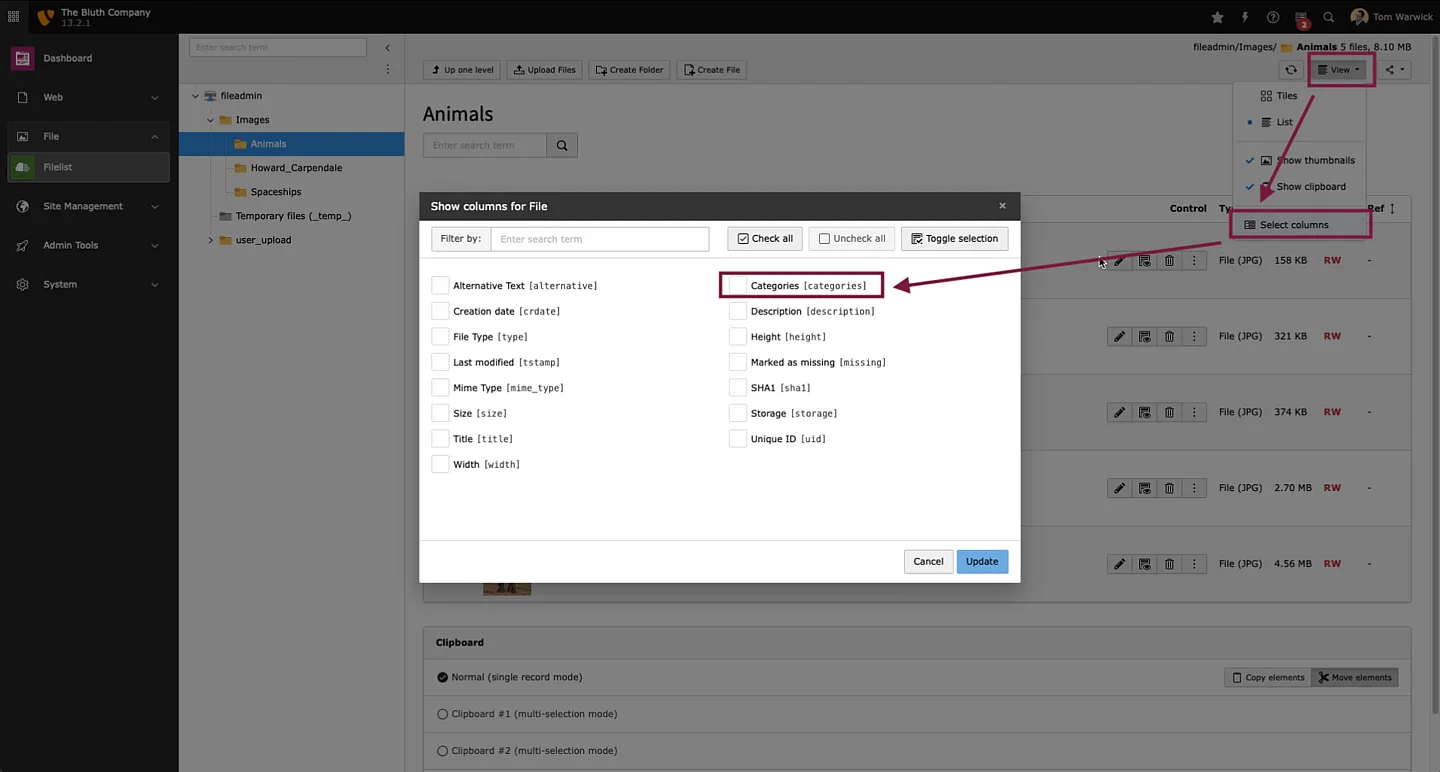
Task: Enable the Categories column checkbox
Action: 738,286
